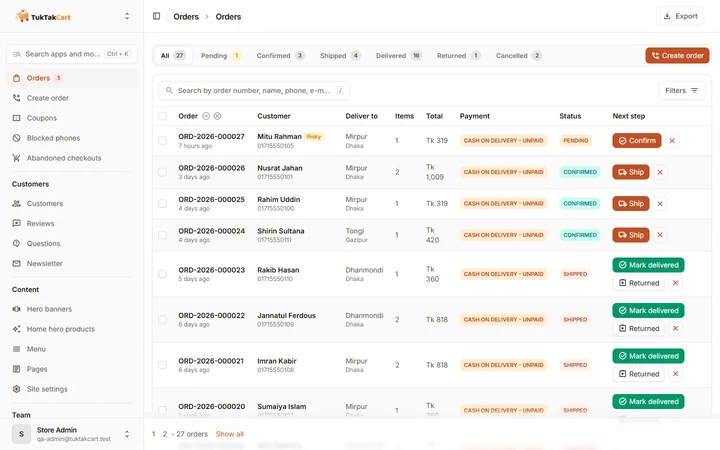Switch to the Shipped tab
Screen dimensions: 720x450
pos(340,56)
